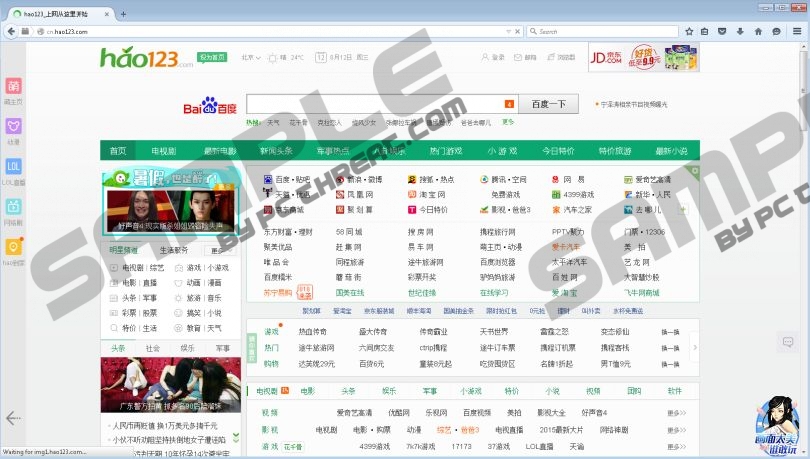810x459 pixels.
Task: Select the 今日特价 navigation tab
Action: pos(558,151)
